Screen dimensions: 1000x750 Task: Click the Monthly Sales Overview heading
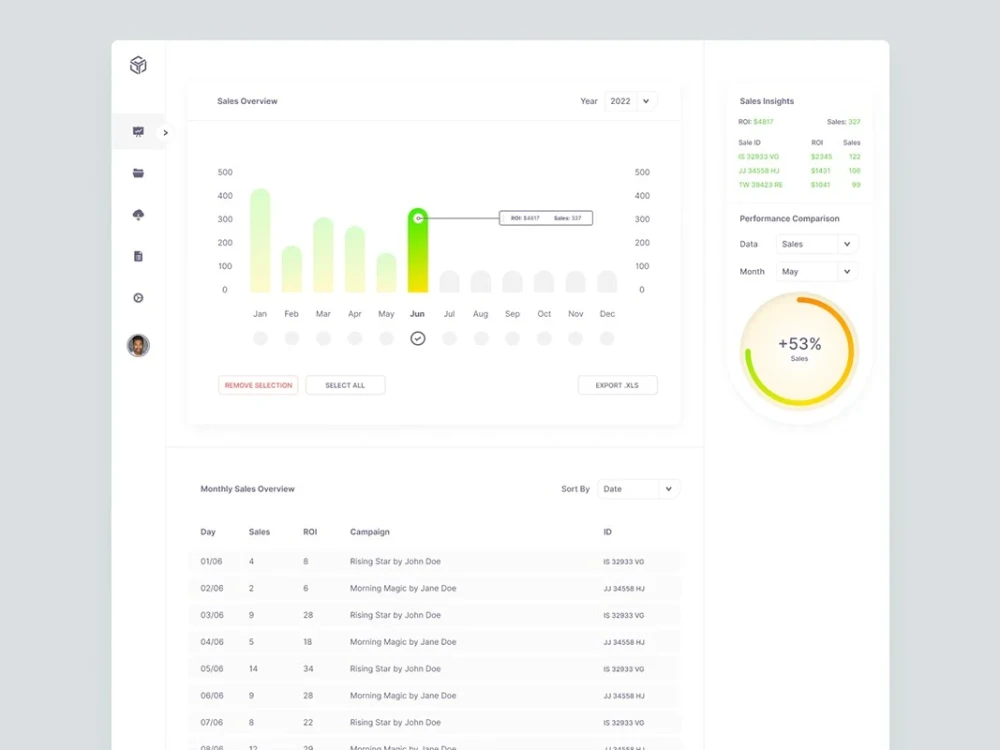point(247,489)
